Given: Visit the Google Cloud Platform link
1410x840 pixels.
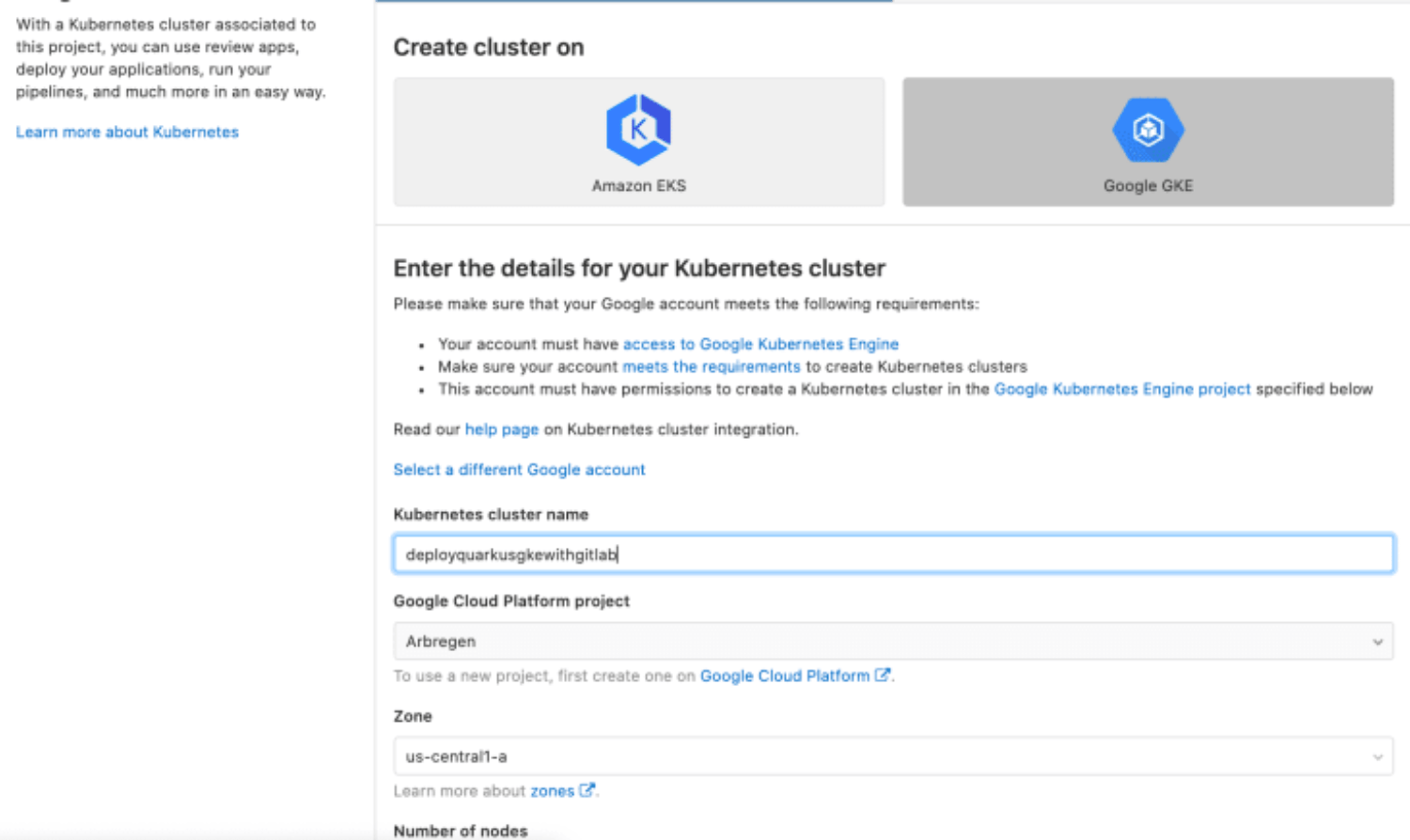Looking at the screenshot, I should click(x=784, y=676).
